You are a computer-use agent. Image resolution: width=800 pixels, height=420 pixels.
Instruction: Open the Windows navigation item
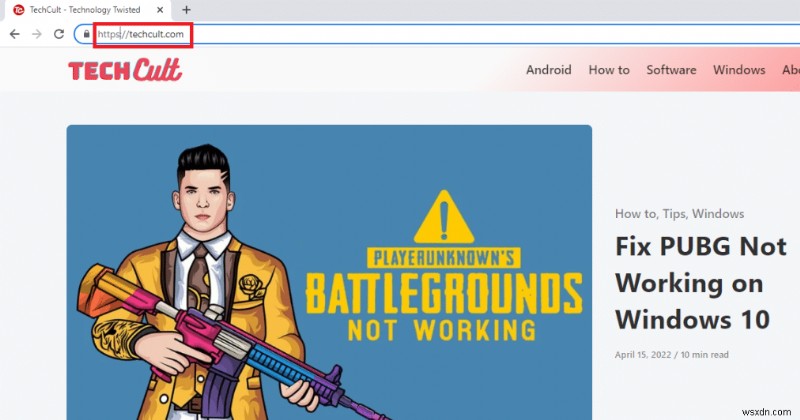pyautogui.click(x=739, y=70)
